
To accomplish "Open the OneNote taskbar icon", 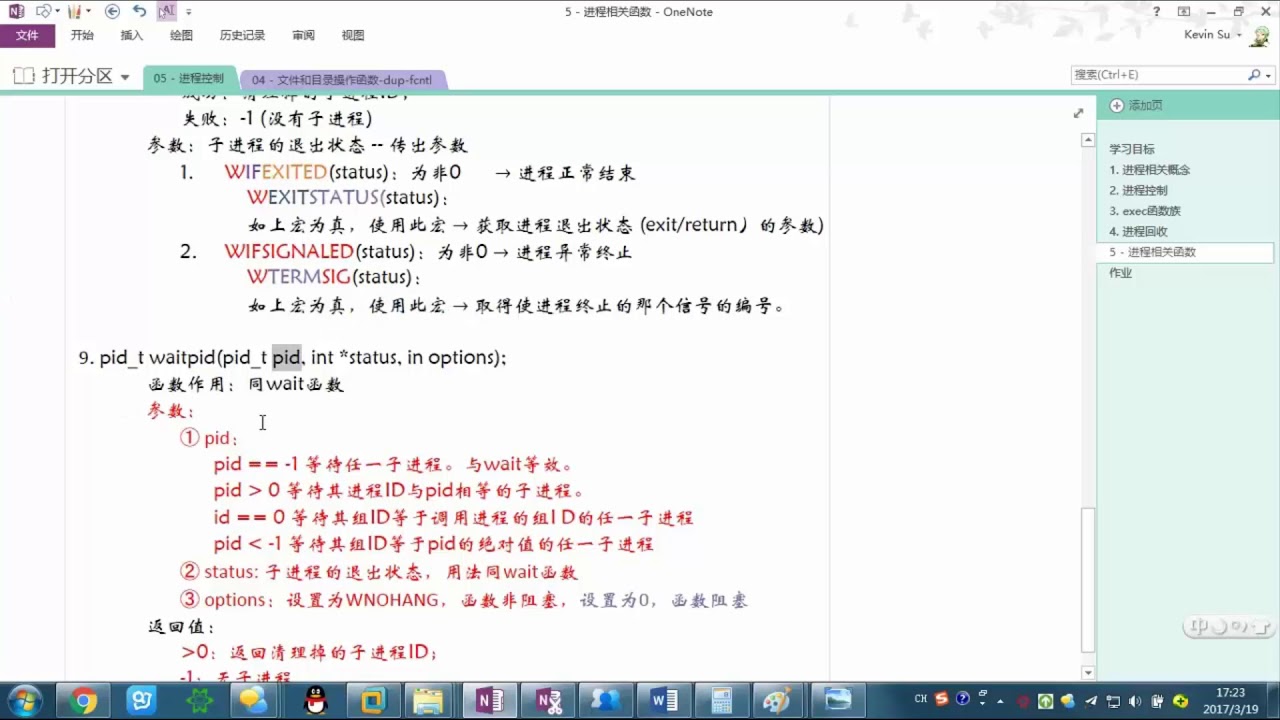I will click(x=490, y=701).
